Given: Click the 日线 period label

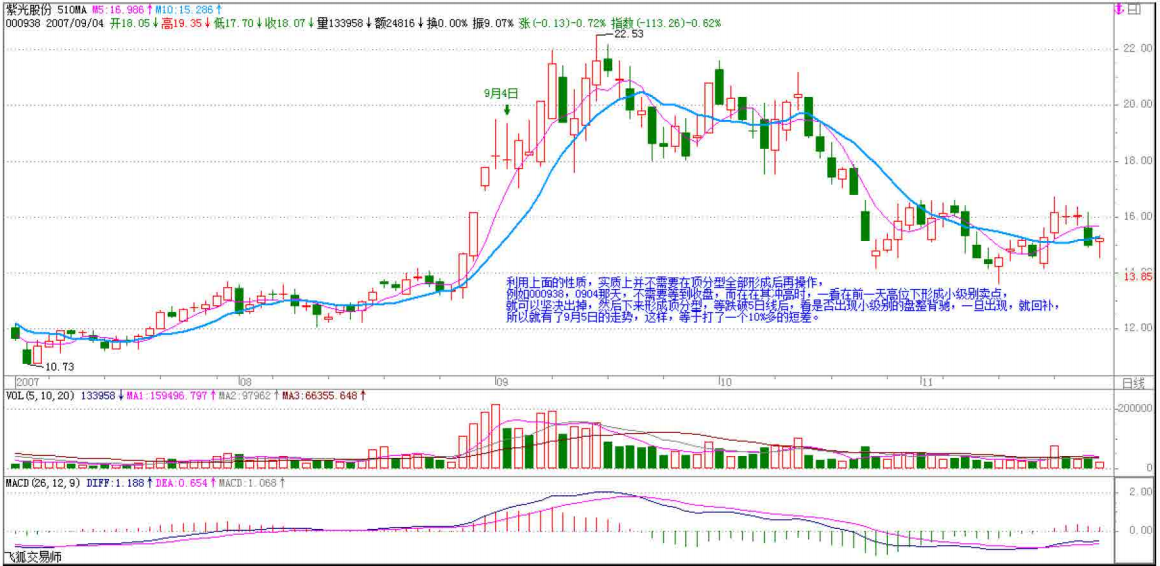Looking at the screenshot, I should (x=1132, y=383).
